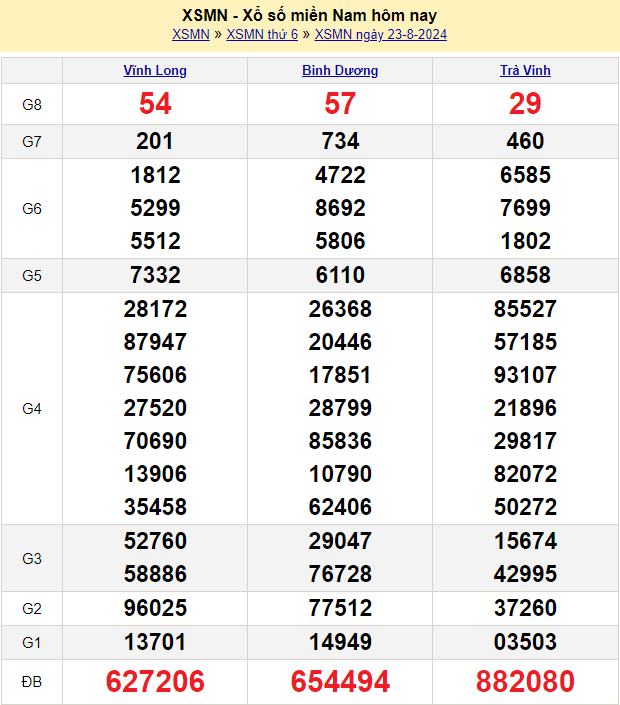Click G6 number 5512
This screenshot has width=620, height=705.
(155, 241)
